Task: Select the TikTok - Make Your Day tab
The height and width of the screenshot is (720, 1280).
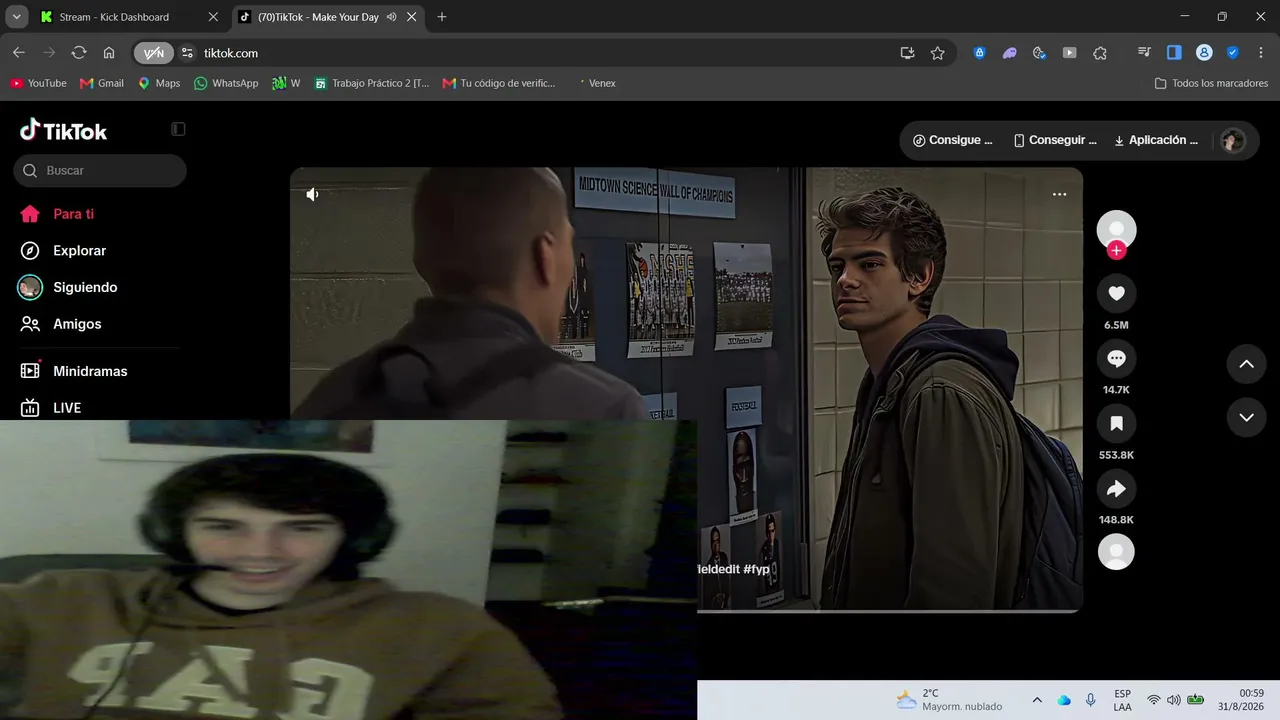Action: [329, 17]
